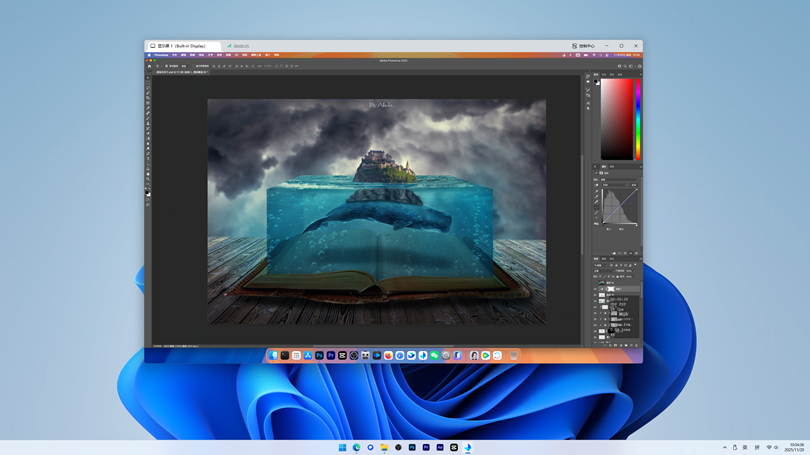This screenshot has height=455, width=810.
Task: Open Trash in the macOS dock
Action: point(514,356)
